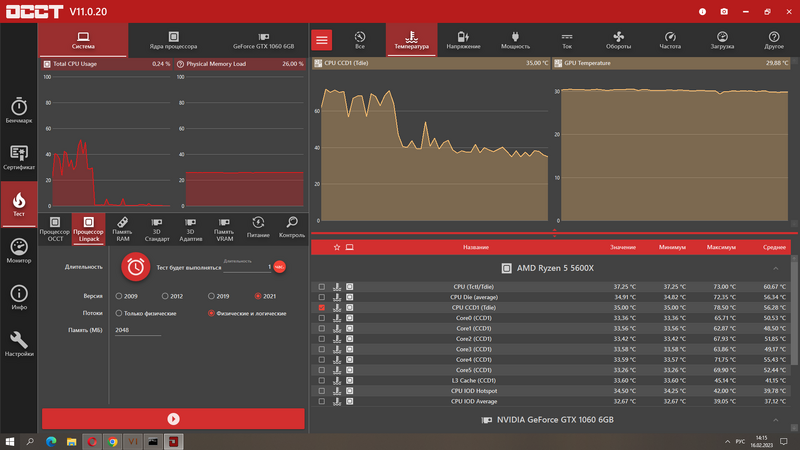800x450 pixels.
Task: Select Процессор OCCT test
Action: (55, 229)
